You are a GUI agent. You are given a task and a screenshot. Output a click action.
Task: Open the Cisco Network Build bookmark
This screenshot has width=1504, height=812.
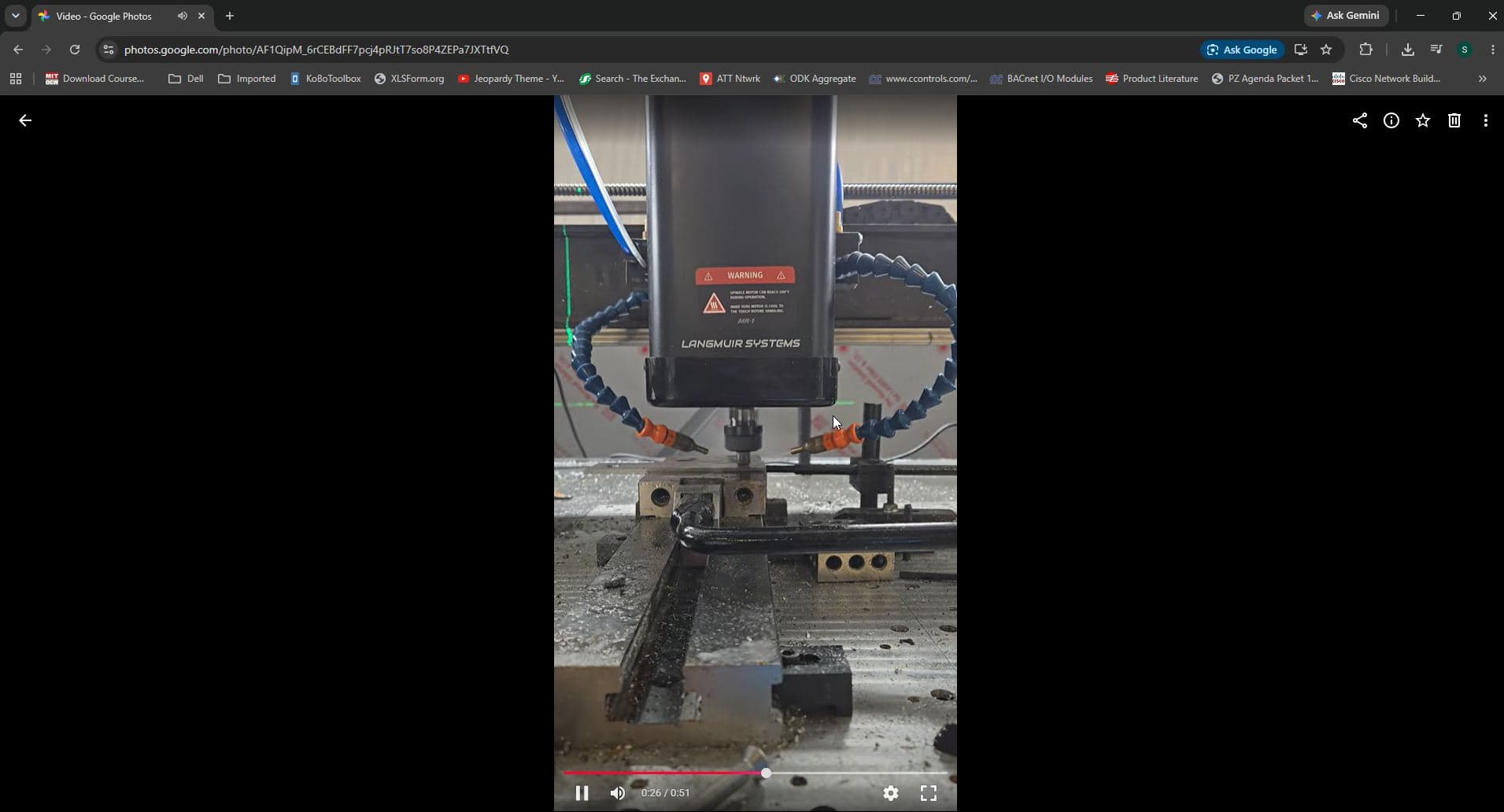(1386, 79)
